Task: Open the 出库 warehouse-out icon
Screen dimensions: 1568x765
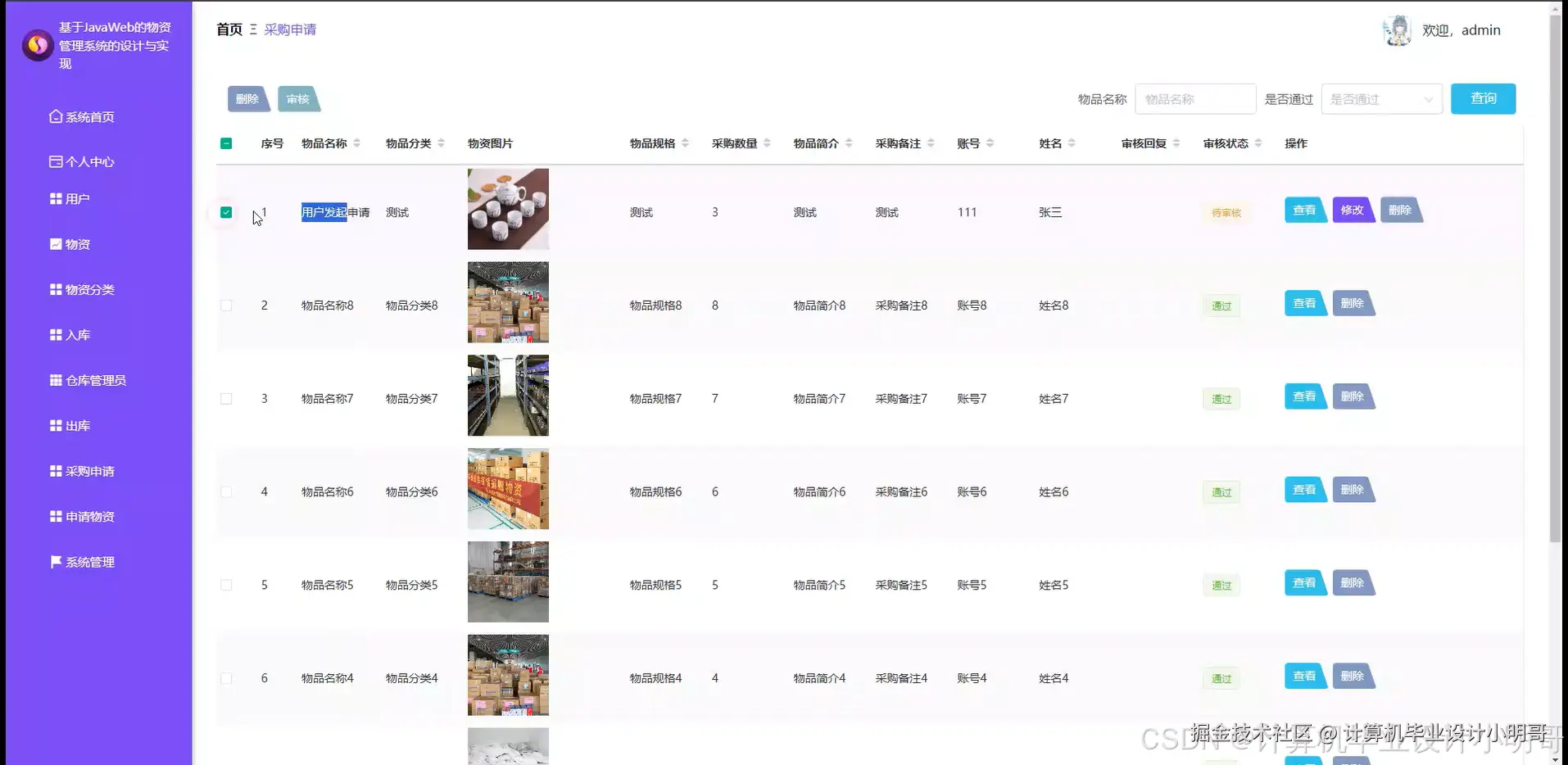Action: [54, 425]
